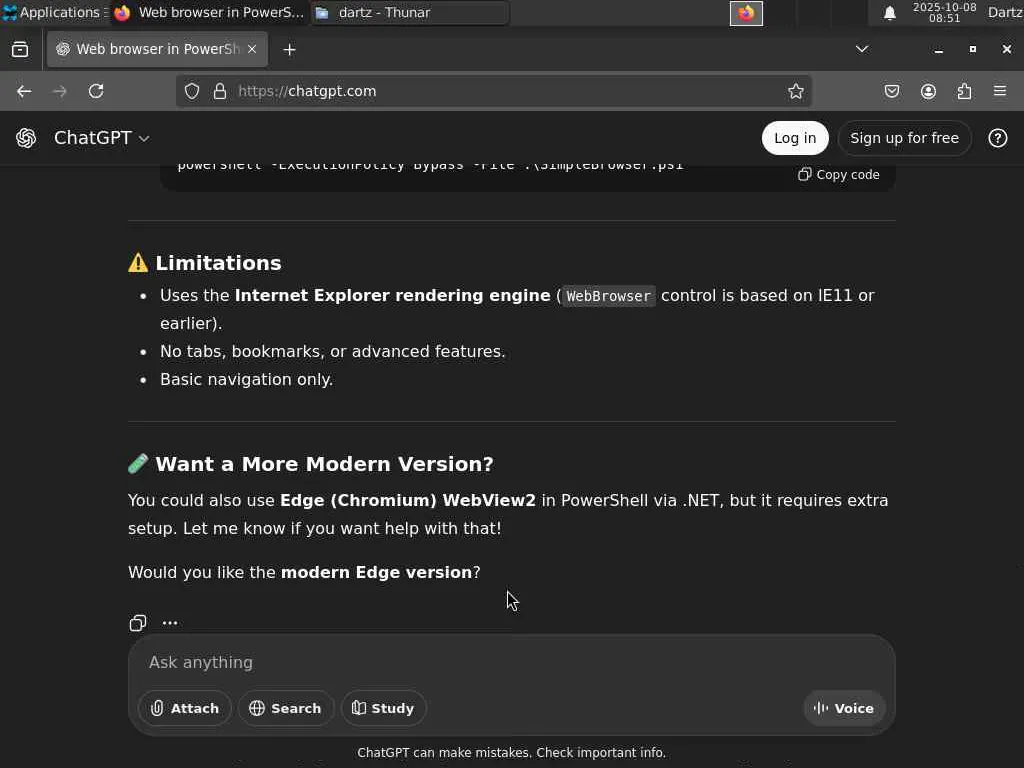
Task: Open tracking protection shield icon
Action: coord(191,91)
